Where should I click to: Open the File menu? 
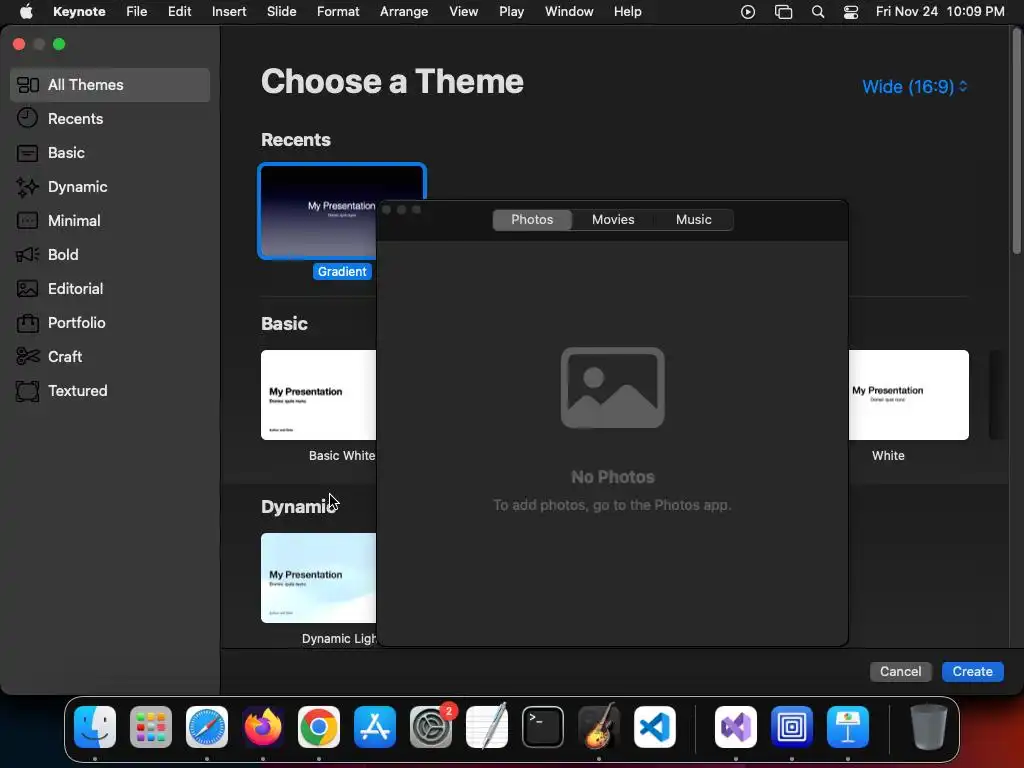pos(136,12)
